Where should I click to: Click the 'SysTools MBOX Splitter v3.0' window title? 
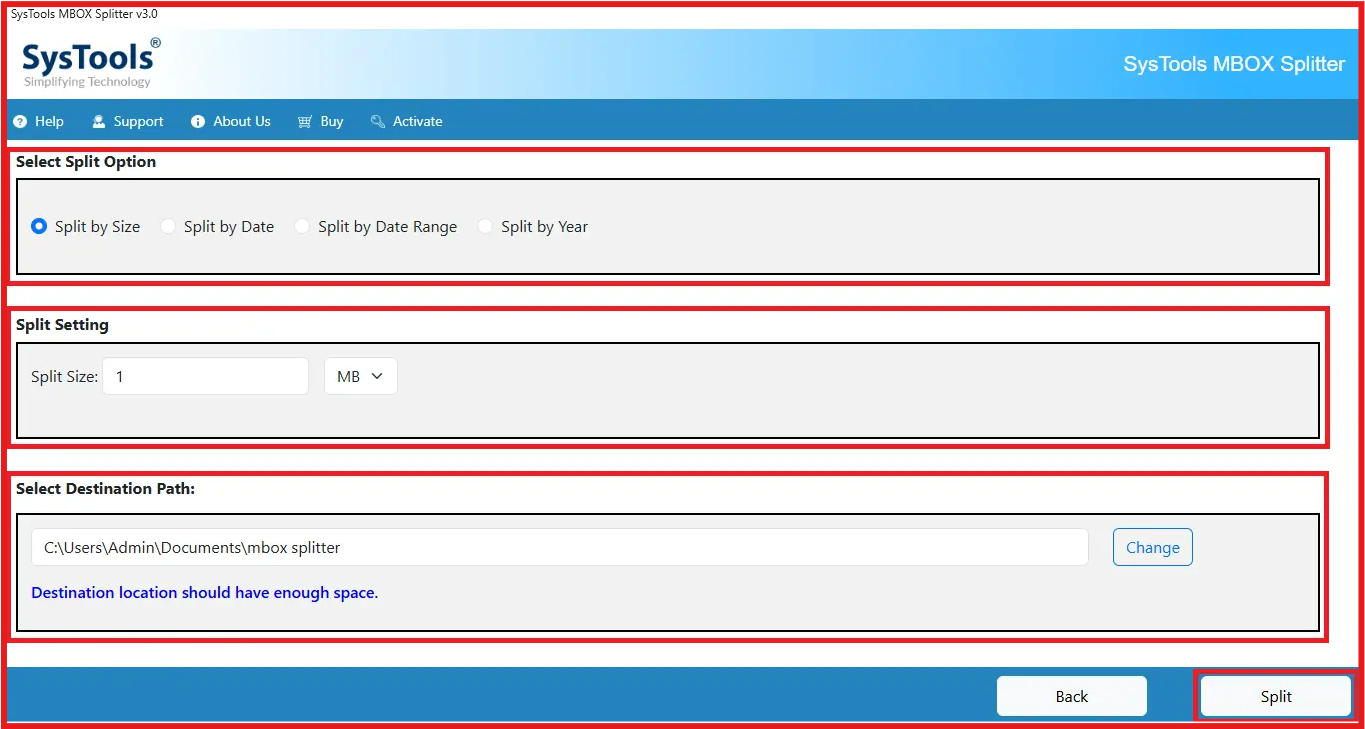click(x=84, y=14)
